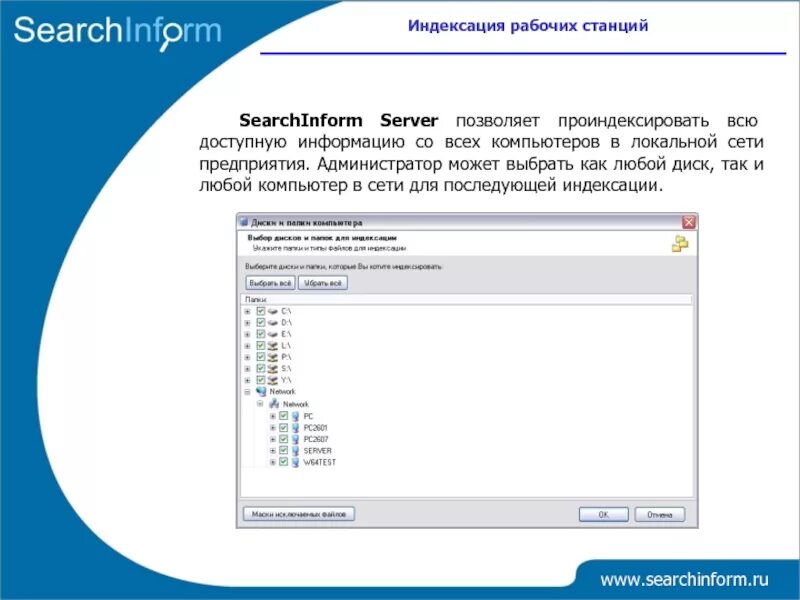Click the S:\ network drive icon

tap(272, 368)
